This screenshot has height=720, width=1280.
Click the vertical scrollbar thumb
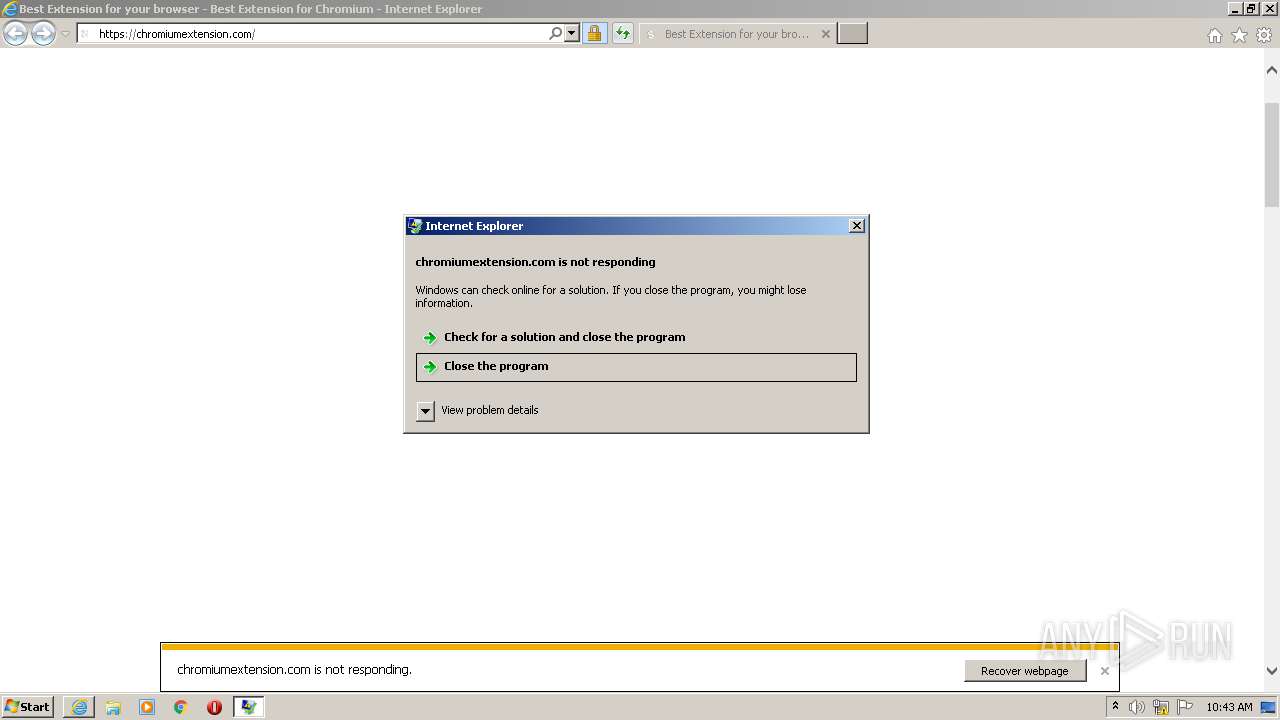[1272, 154]
